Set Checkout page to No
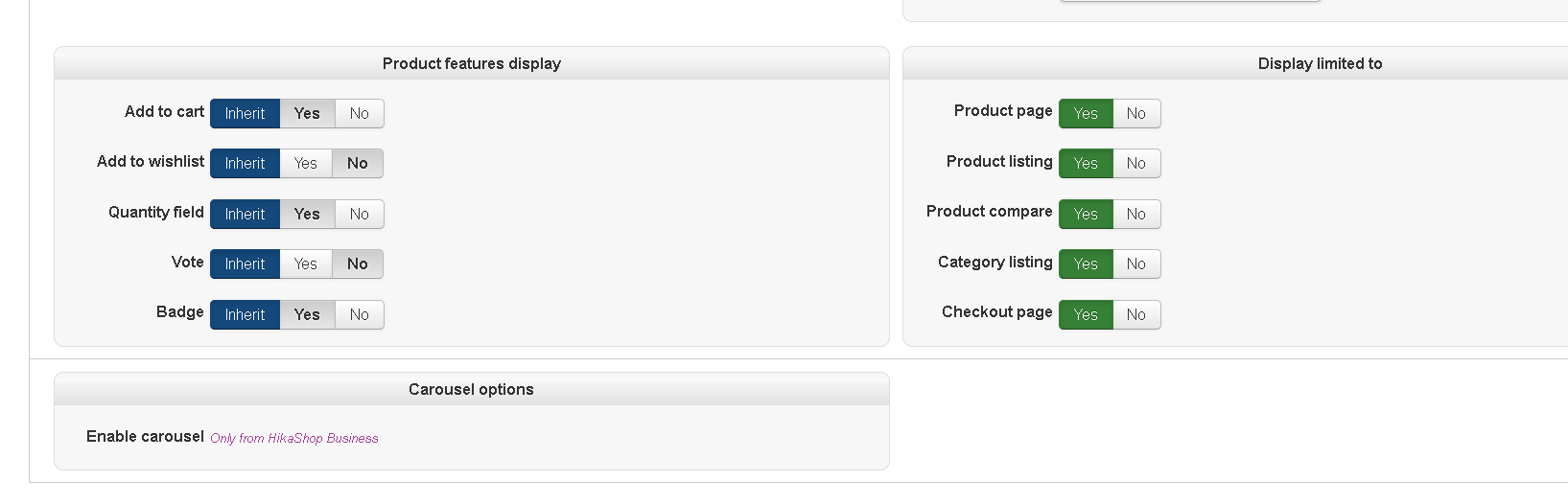This screenshot has width=1568, height=504. coord(1136,314)
